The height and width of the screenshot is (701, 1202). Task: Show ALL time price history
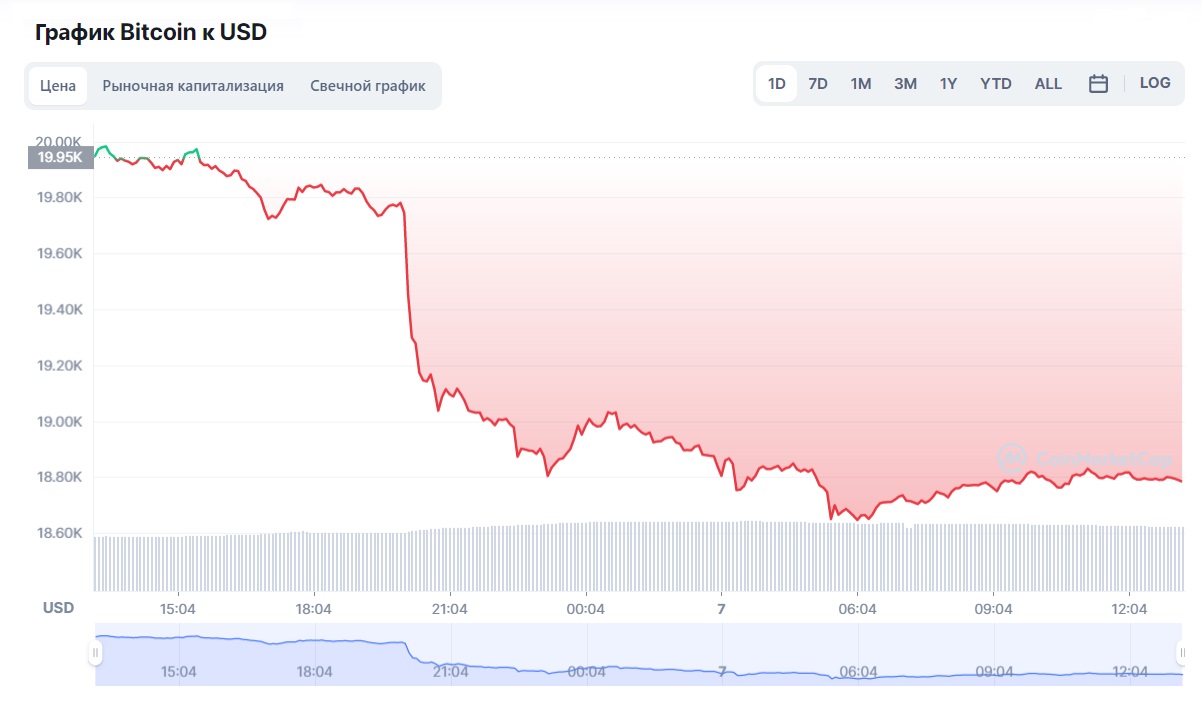tap(1048, 84)
